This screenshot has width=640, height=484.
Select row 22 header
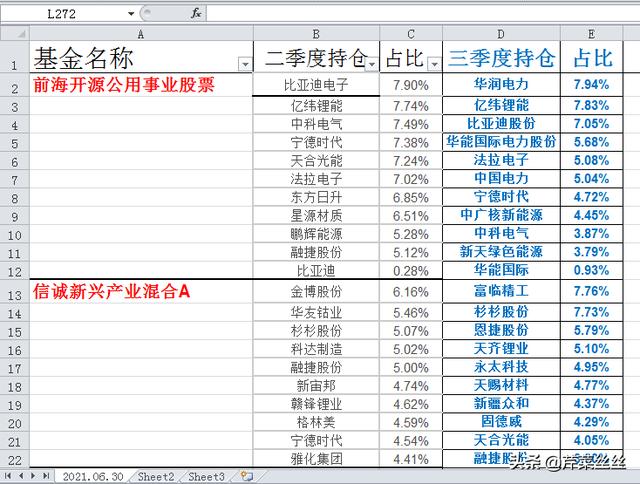coord(15,459)
